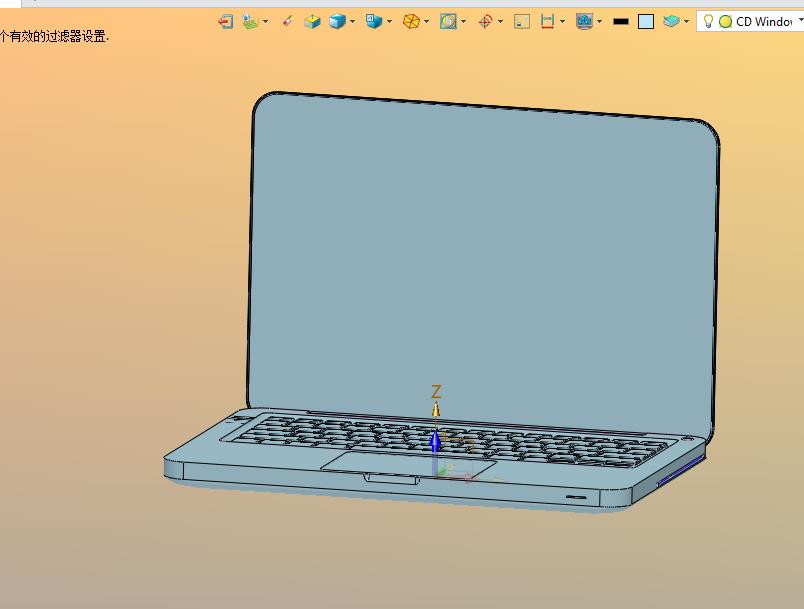Open the CD Window combo box

point(750,22)
